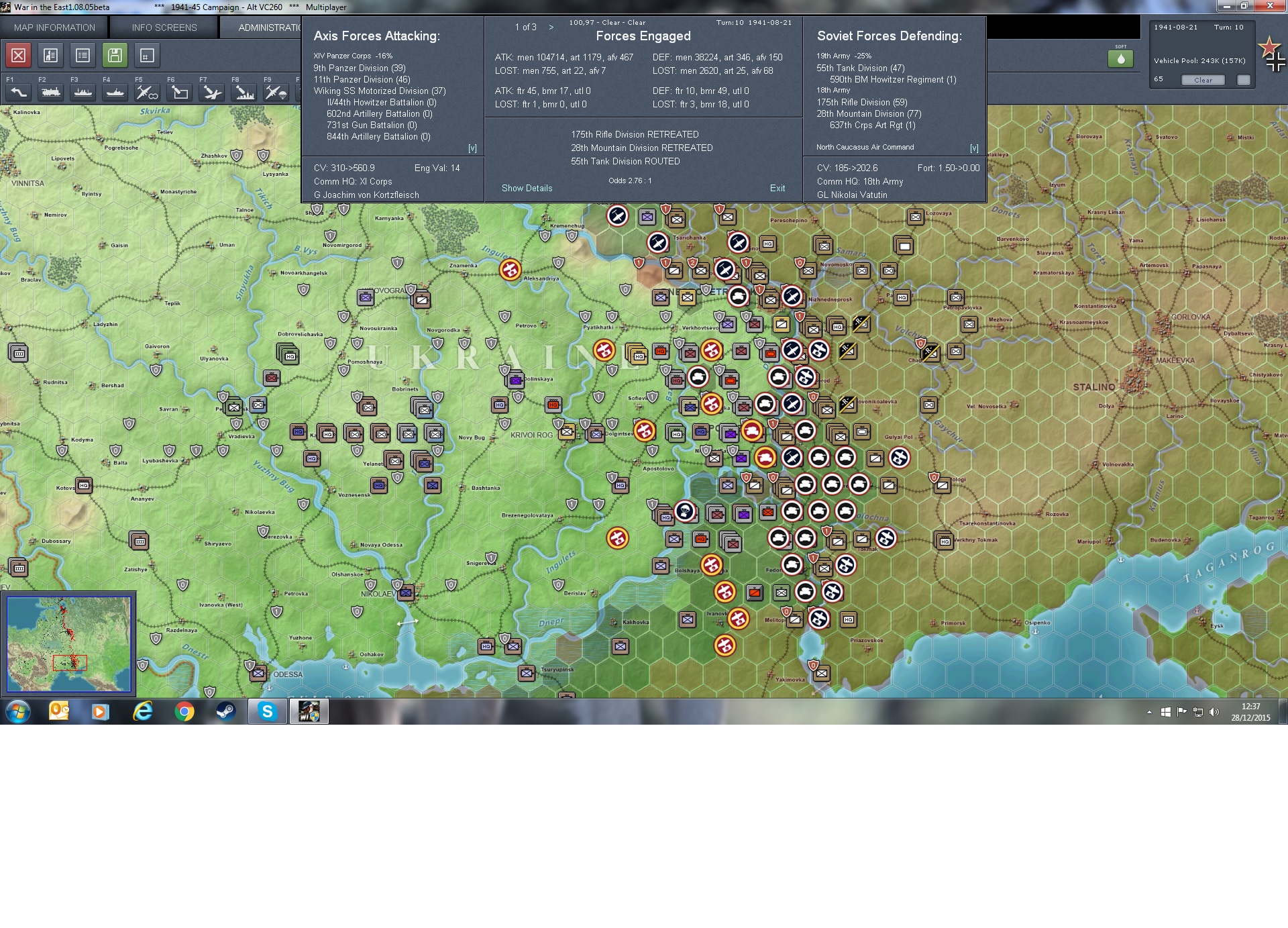Go to the next battle with the > arrow
The height and width of the screenshot is (928, 1288).
tap(551, 28)
